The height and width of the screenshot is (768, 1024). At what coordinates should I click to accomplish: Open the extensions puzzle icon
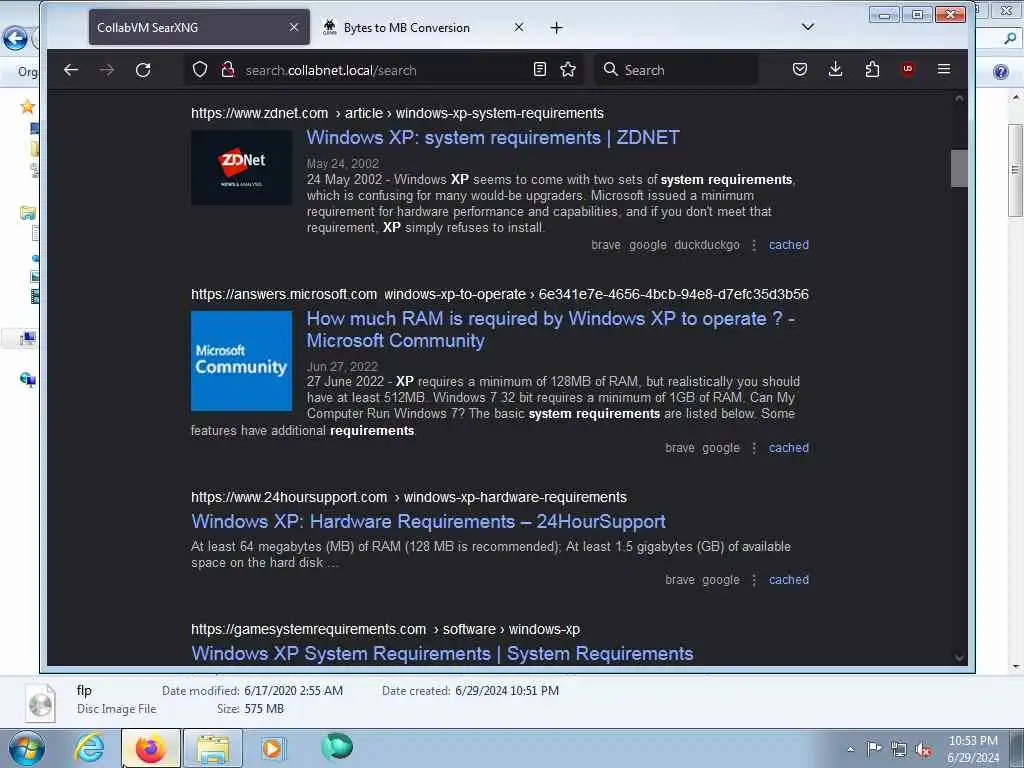pyautogui.click(x=872, y=69)
